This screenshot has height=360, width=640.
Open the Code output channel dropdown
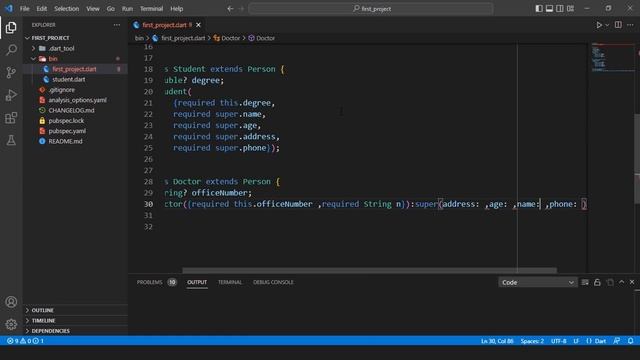click(x=538, y=282)
